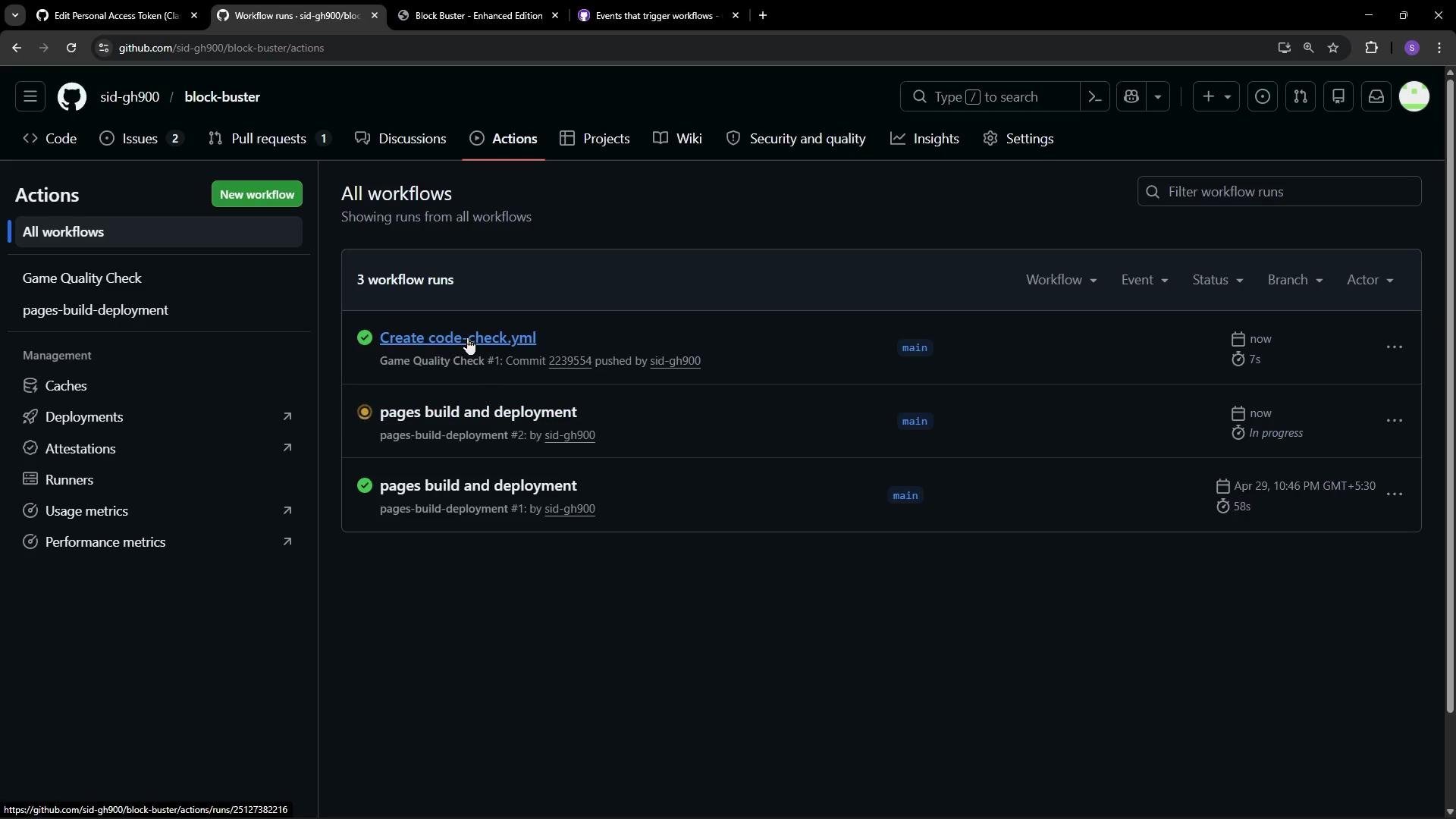Click main branch label on pages-build-deployment #2

pos(915,422)
